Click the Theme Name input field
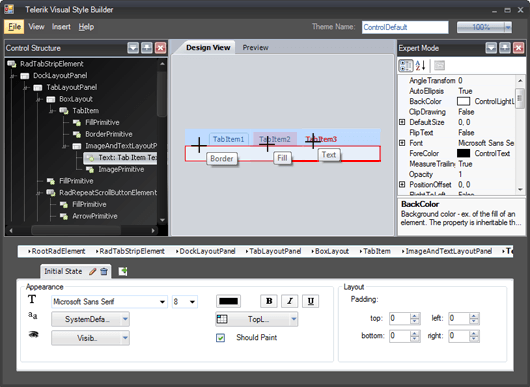 click(x=405, y=27)
